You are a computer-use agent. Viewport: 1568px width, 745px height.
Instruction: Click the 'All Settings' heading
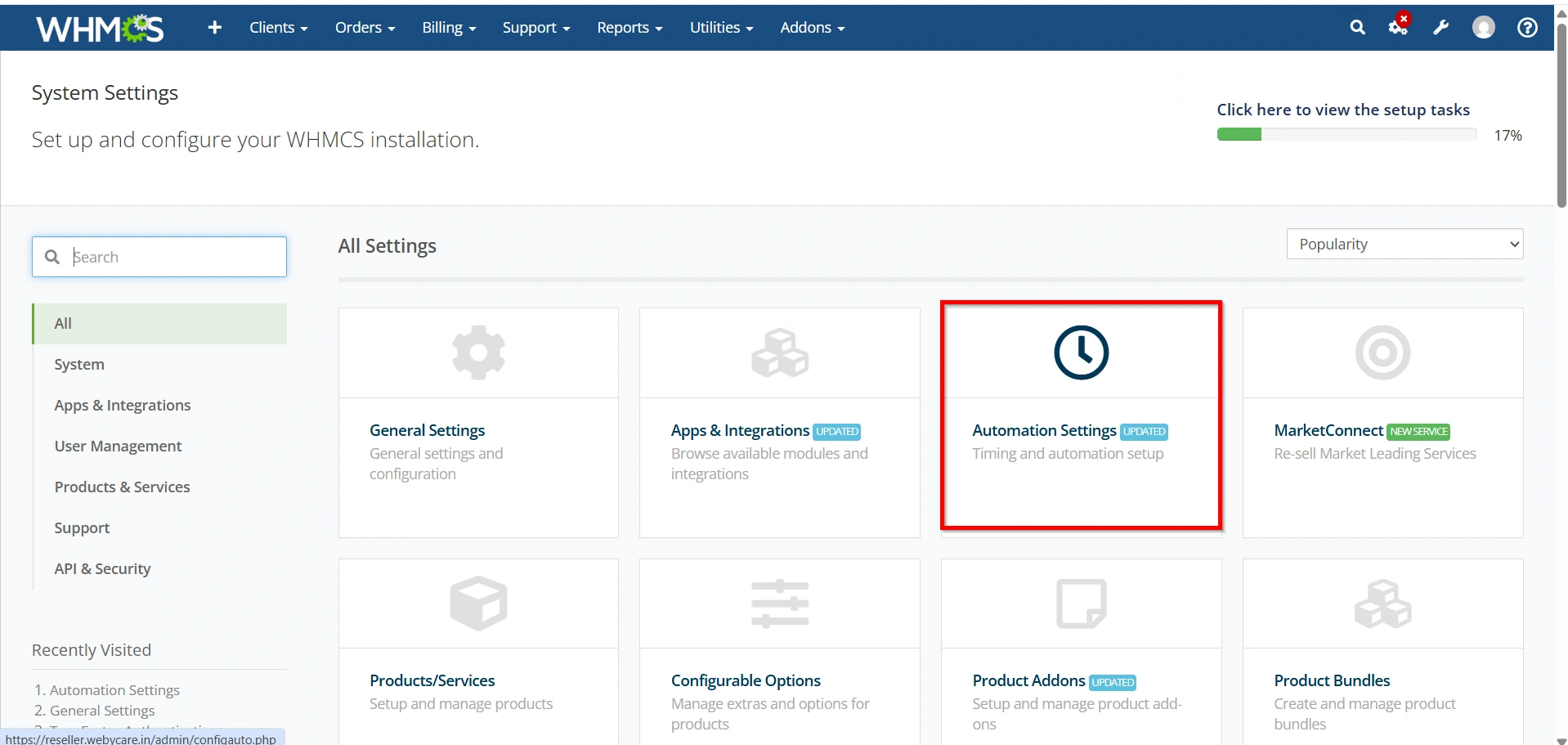pos(388,246)
